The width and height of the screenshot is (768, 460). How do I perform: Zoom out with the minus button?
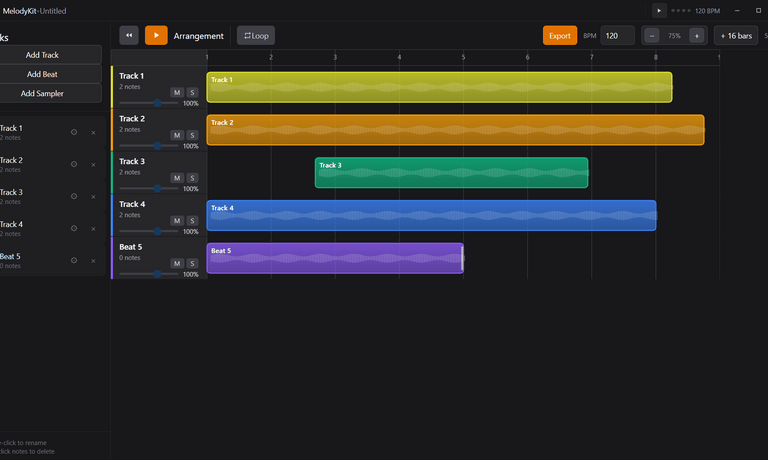pos(652,36)
